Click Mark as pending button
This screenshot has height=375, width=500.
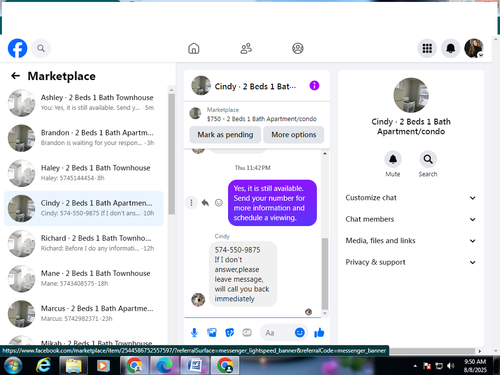(225, 135)
